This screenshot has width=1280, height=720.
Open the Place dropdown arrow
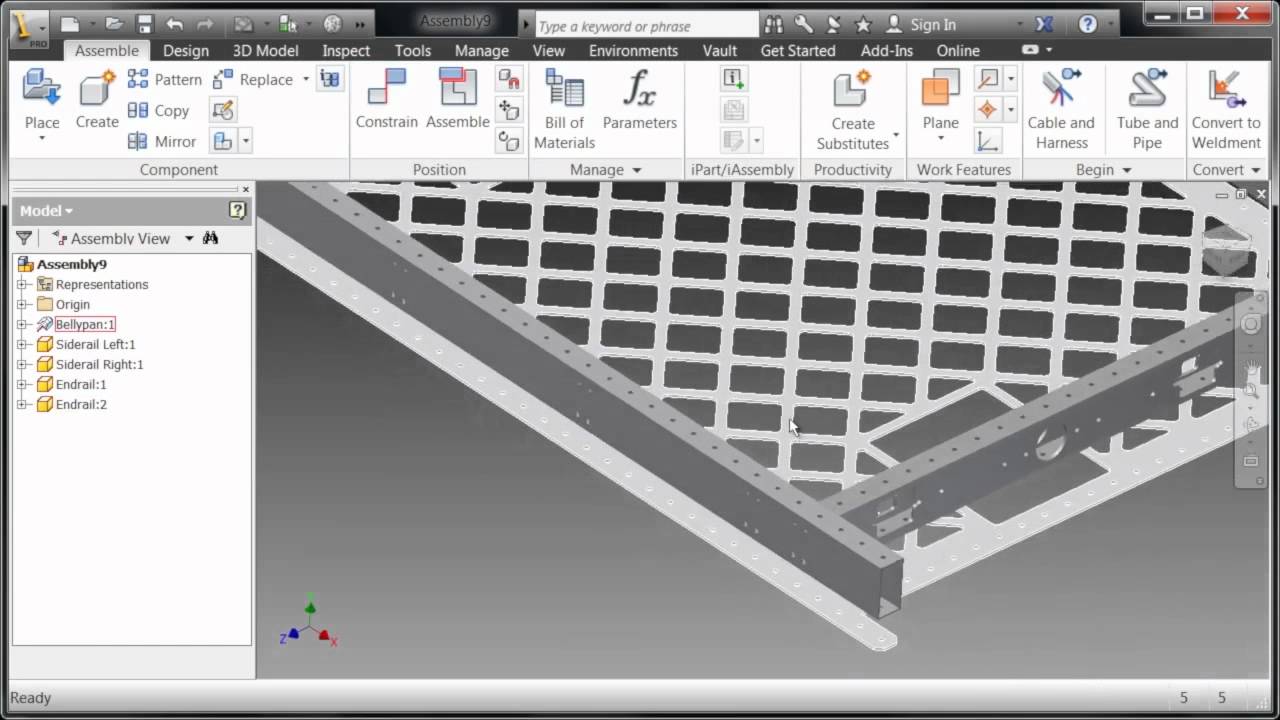pos(42,139)
